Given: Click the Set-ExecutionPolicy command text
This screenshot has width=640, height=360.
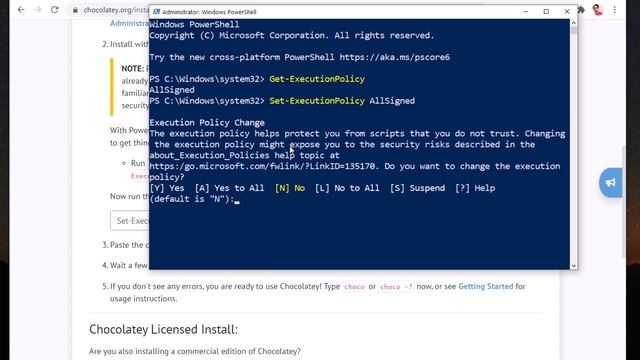Looking at the screenshot, I should pos(317,101).
